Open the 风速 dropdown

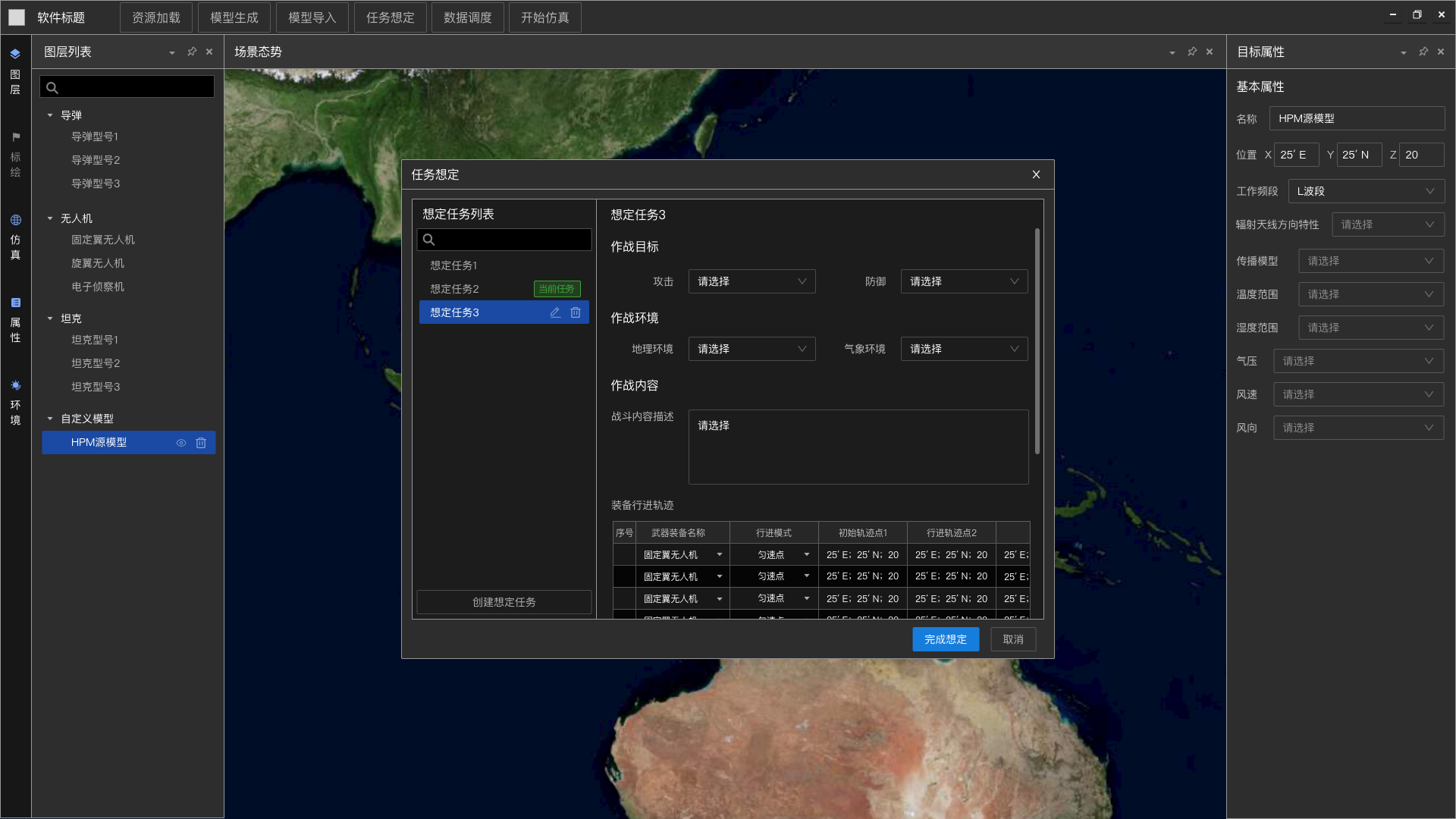click(x=1358, y=394)
